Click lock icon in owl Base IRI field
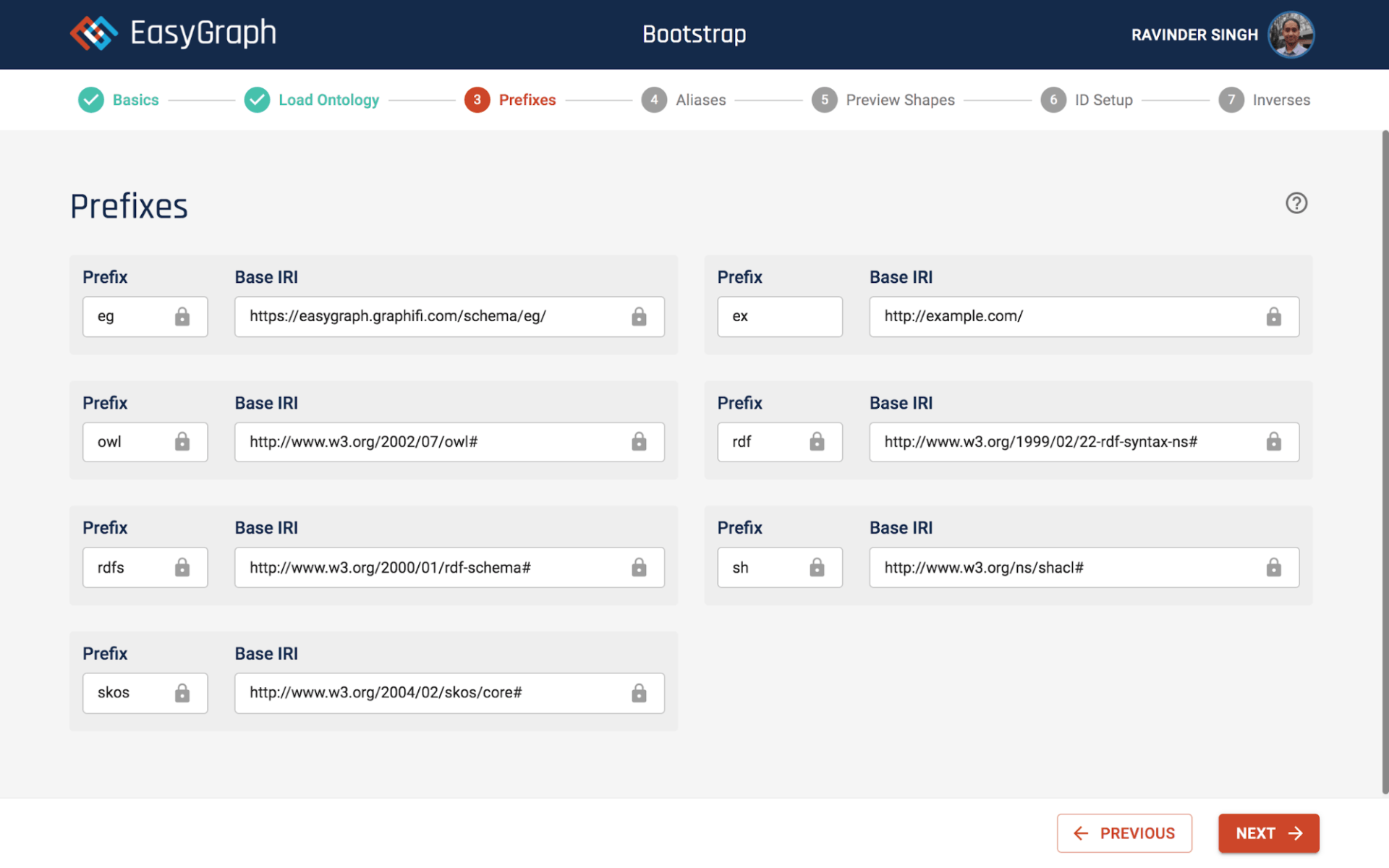 tap(639, 442)
